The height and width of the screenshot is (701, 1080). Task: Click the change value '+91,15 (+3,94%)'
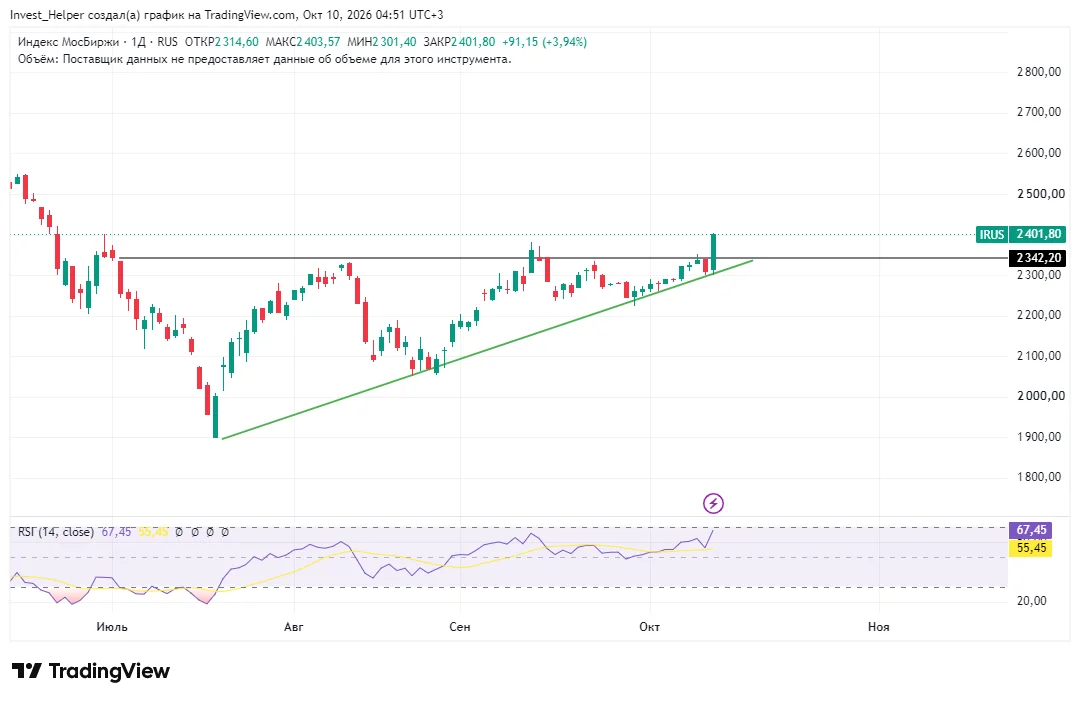(x=544, y=42)
